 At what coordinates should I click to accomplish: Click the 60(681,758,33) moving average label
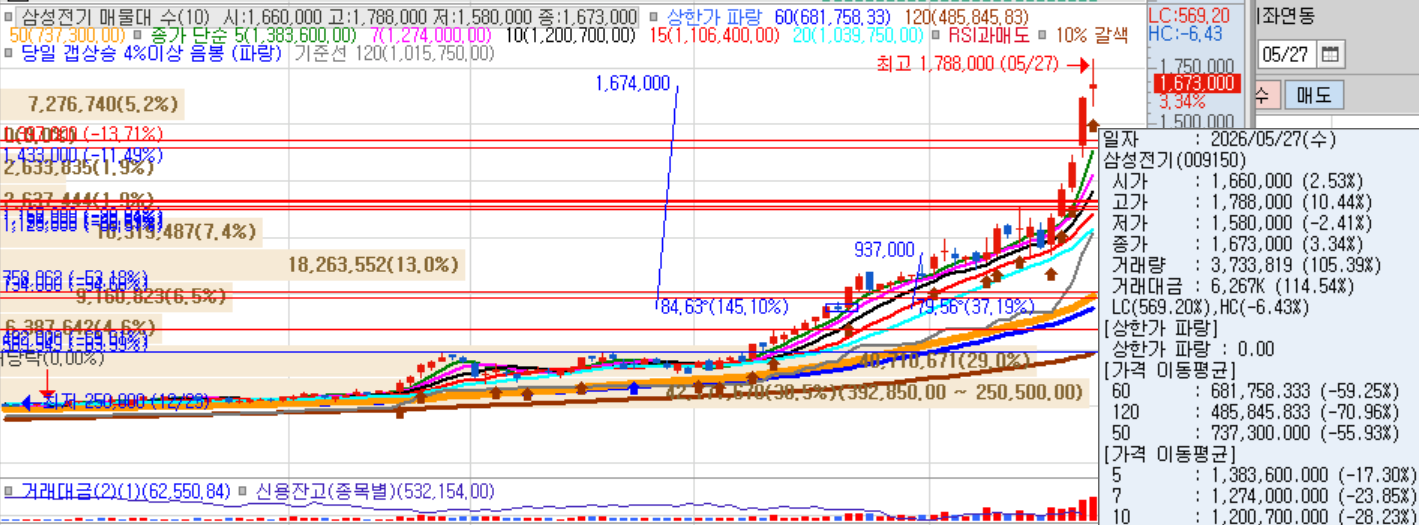pyautogui.click(x=832, y=17)
